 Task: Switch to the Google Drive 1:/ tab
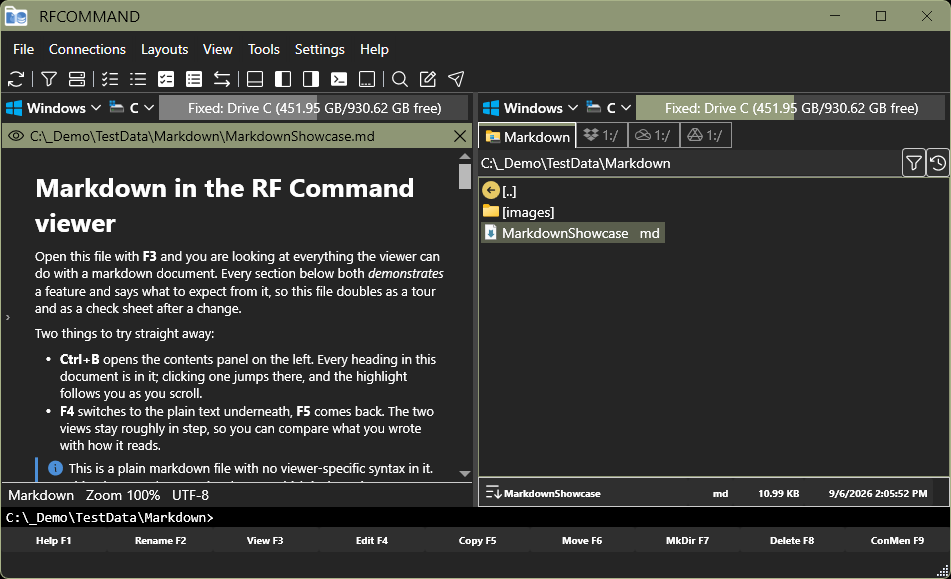(705, 135)
